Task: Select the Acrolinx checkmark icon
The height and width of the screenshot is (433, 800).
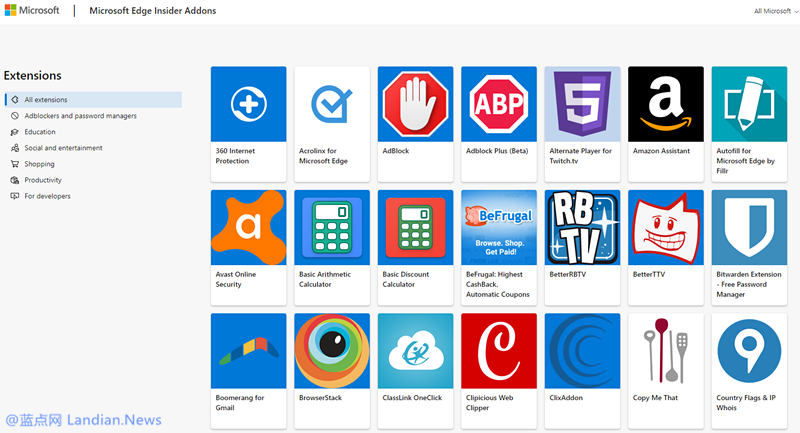Action: click(332, 104)
